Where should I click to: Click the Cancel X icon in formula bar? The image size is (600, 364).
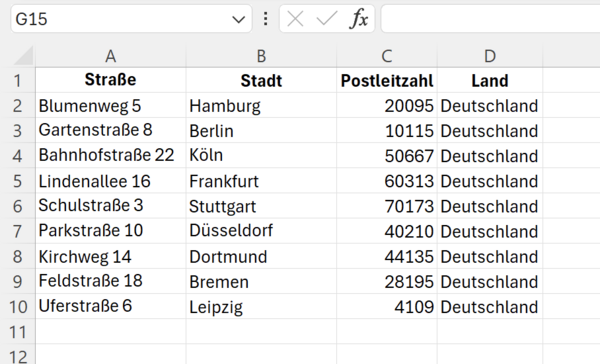click(295, 18)
